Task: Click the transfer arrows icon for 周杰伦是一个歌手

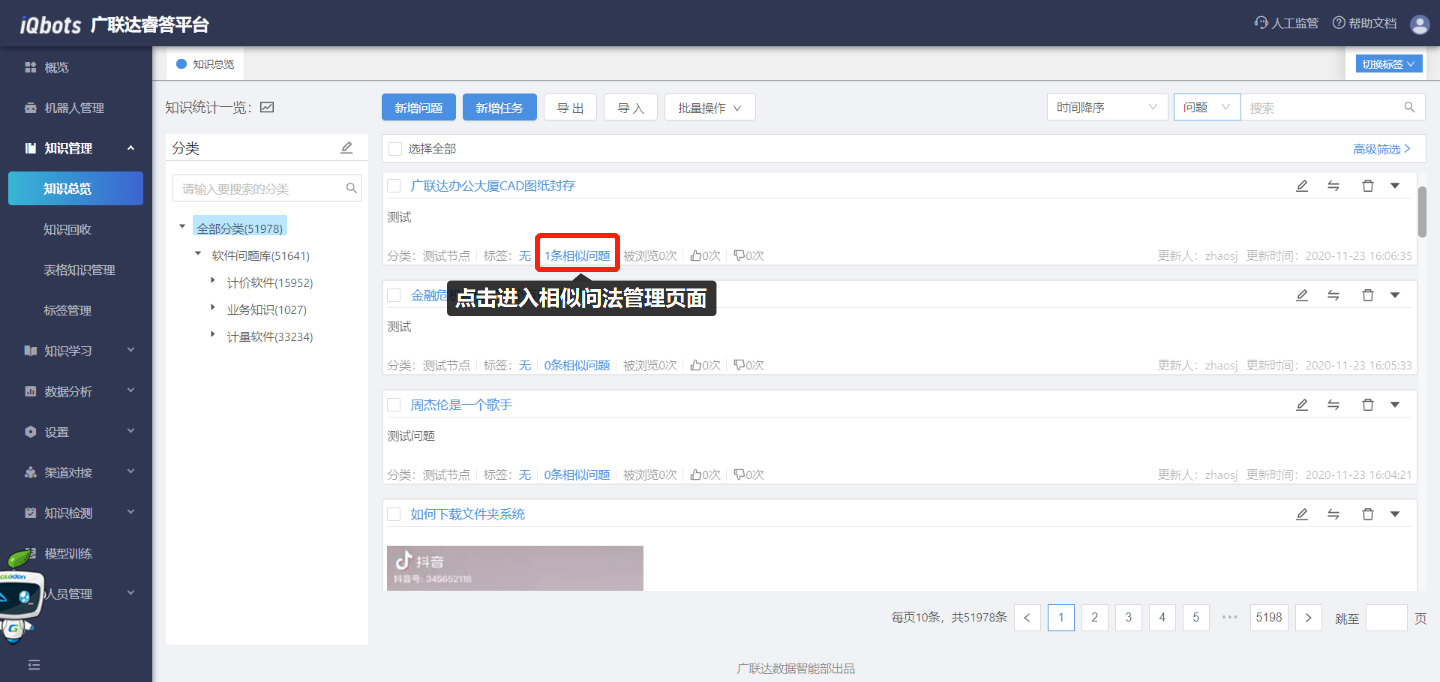Action: [1334, 405]
